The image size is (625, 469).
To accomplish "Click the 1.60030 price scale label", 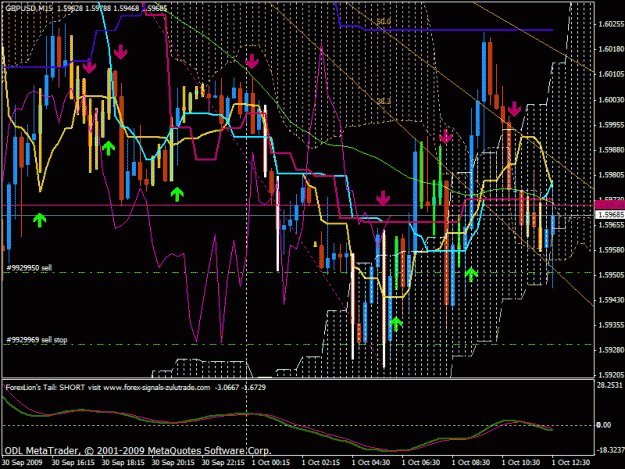I will (x=611, y=100).
